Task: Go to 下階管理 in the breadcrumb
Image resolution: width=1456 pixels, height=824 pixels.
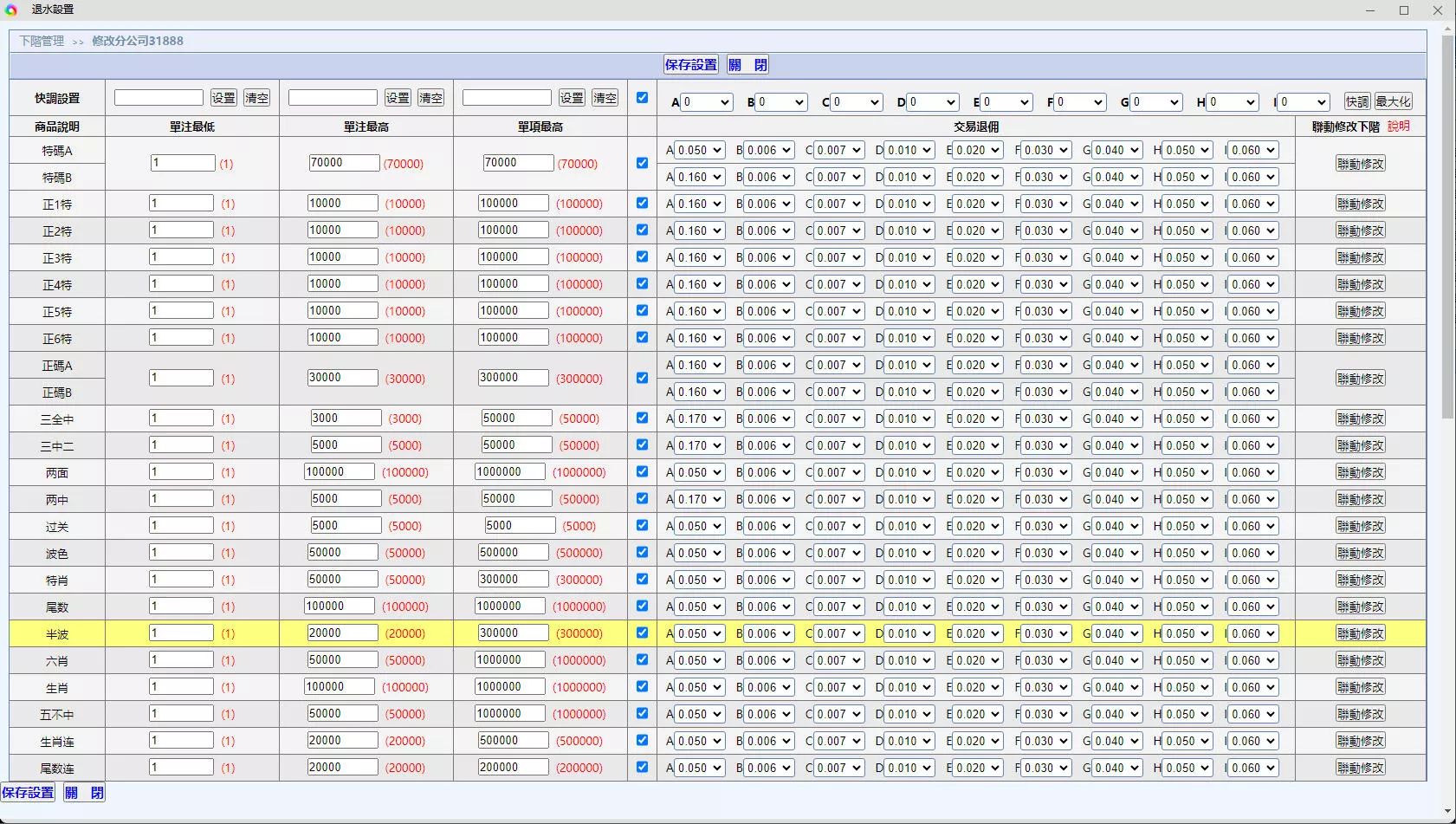Action: click(x=42, y=41)
